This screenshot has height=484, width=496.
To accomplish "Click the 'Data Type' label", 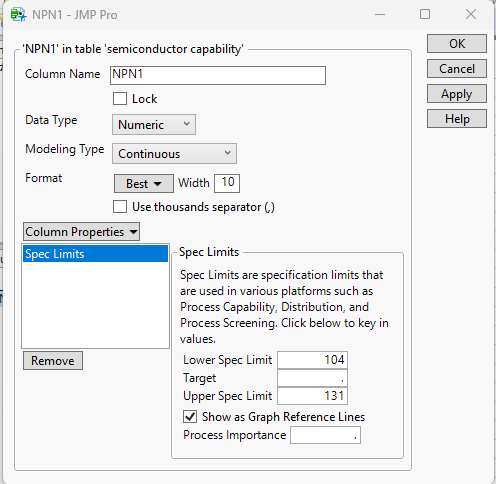I will (x=51, y=120).
